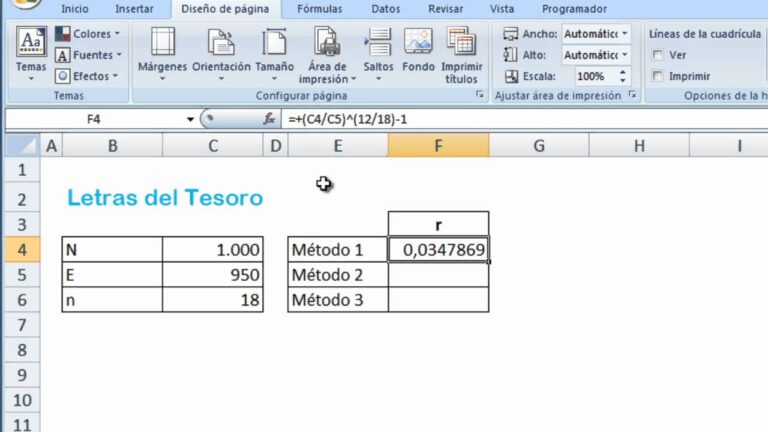Open the Name Box dropdown arrow
This screenshot has height=432, width=768.
(x=190, y=119)
